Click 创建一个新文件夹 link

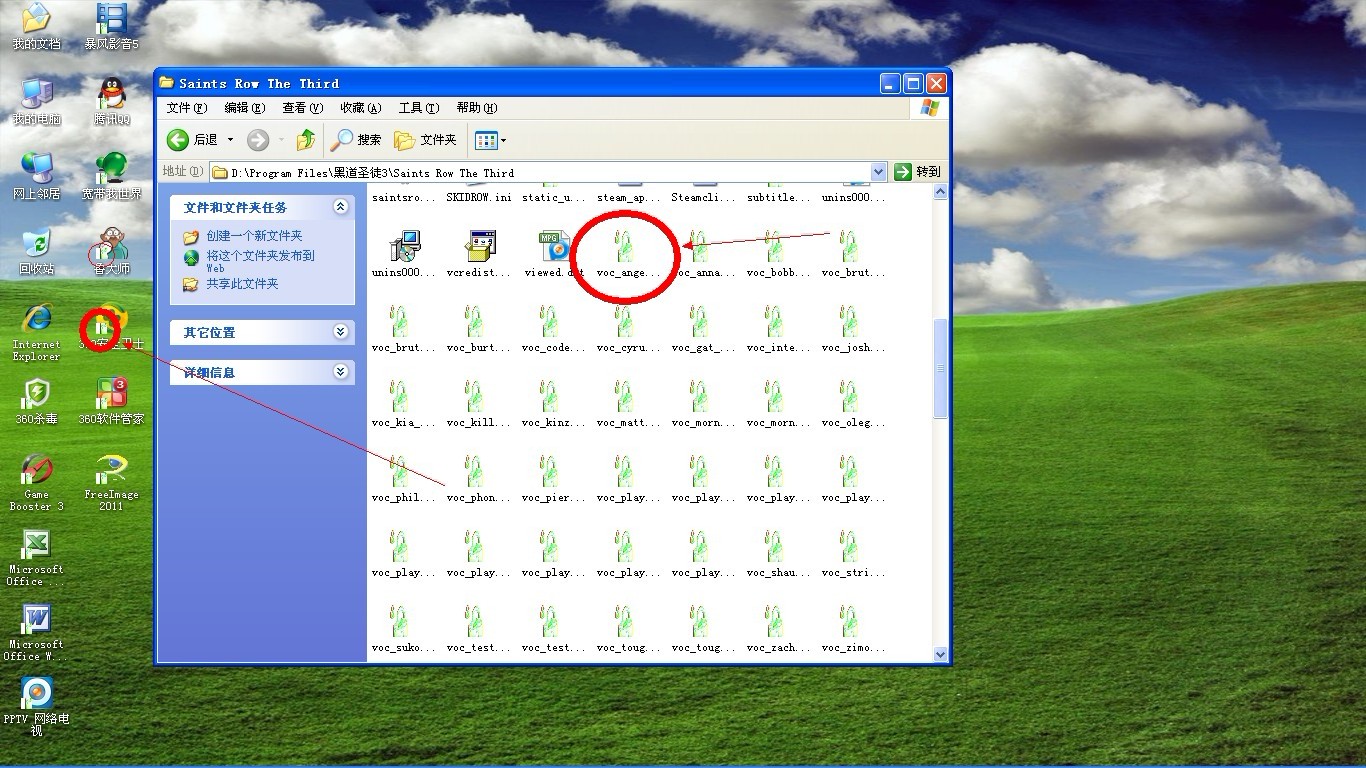254,236
